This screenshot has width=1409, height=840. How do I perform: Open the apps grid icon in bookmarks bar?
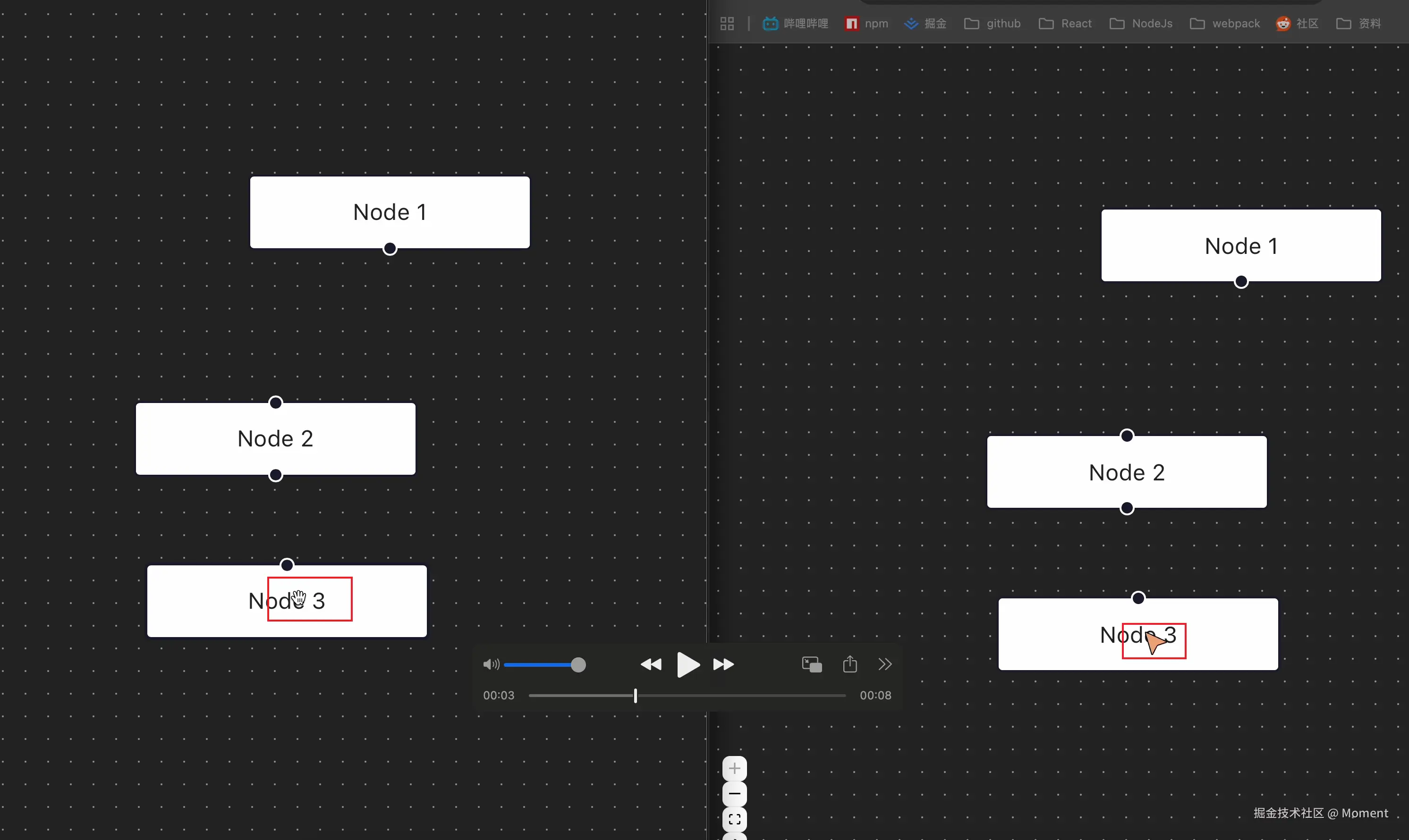(727, 24)
